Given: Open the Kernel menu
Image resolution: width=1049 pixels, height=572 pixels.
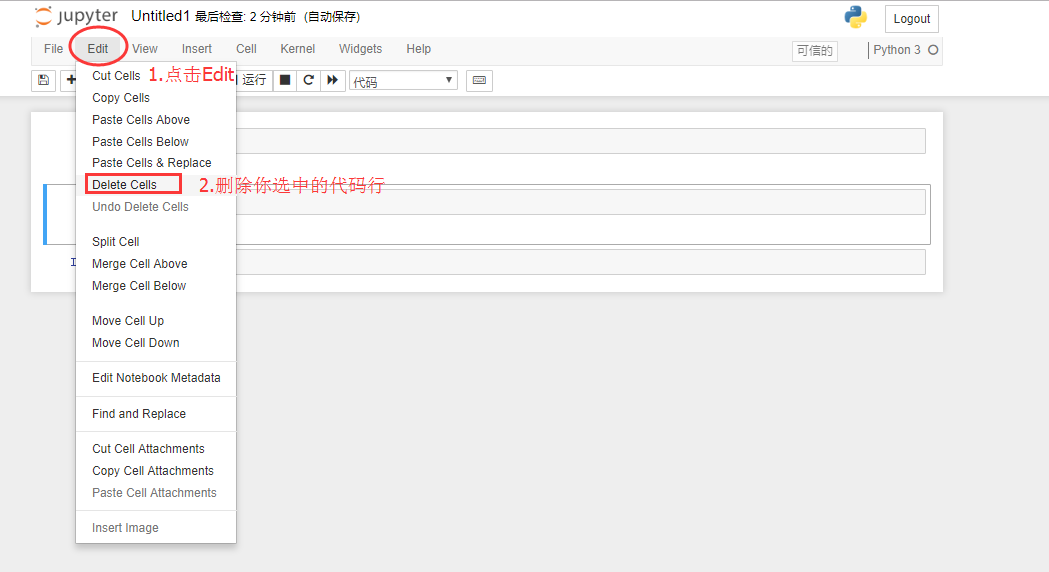Looking at the screenshot, I should [297, 49].
